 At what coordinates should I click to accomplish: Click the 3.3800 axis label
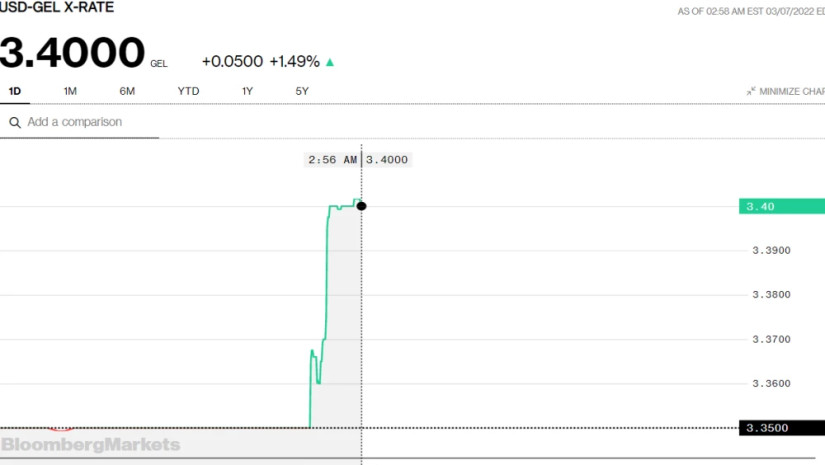click(771, 295)
